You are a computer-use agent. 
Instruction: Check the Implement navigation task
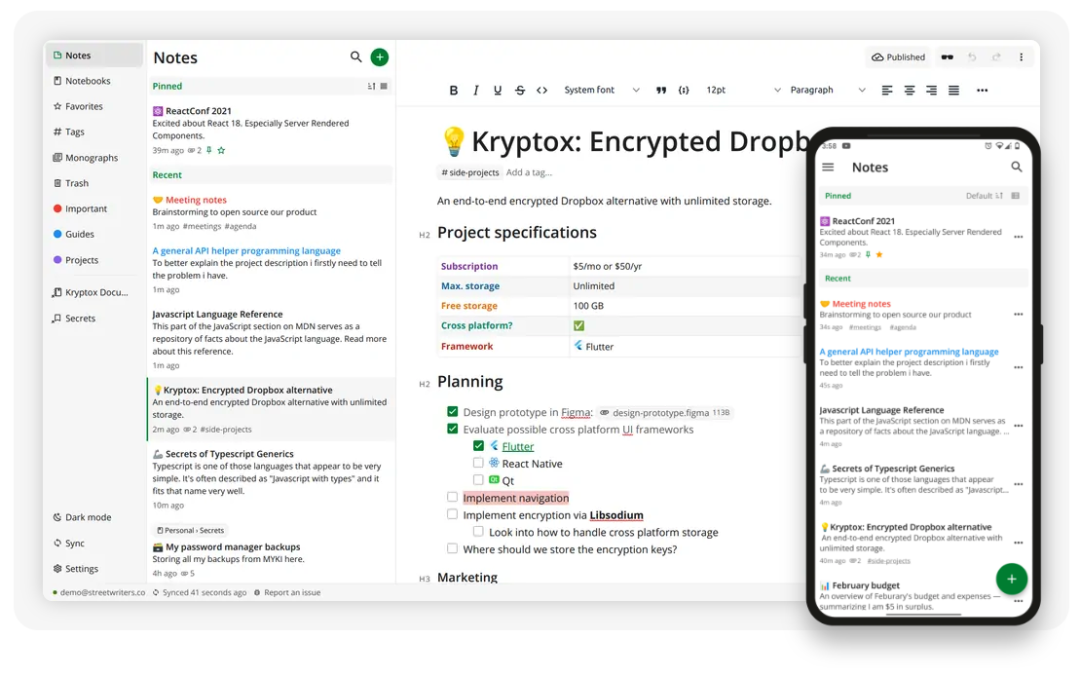coord(453,497)
